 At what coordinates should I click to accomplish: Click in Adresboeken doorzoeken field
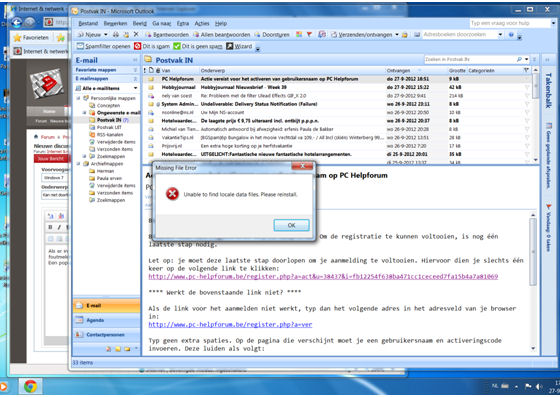tap(459, 35)
